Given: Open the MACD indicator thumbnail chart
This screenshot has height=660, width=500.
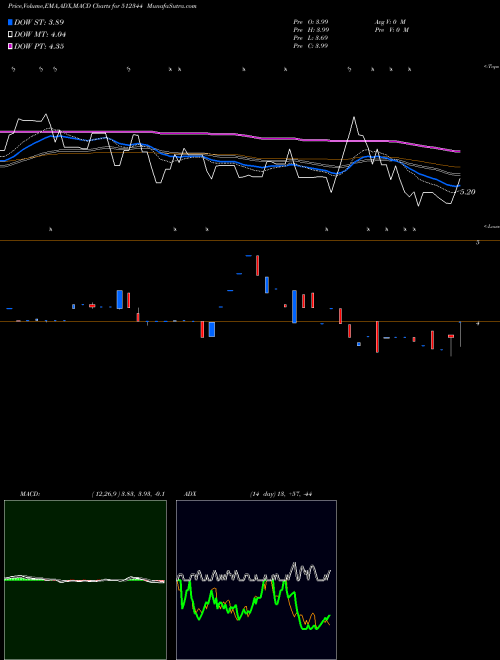Looking at the screenshot, I should point(85,580).
